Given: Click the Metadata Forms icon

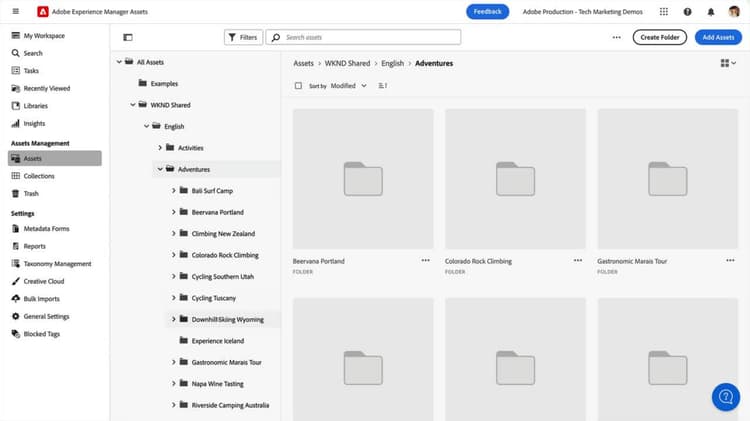Looking at the screenshot, I should pyautogui.click(x=16, y=229).
